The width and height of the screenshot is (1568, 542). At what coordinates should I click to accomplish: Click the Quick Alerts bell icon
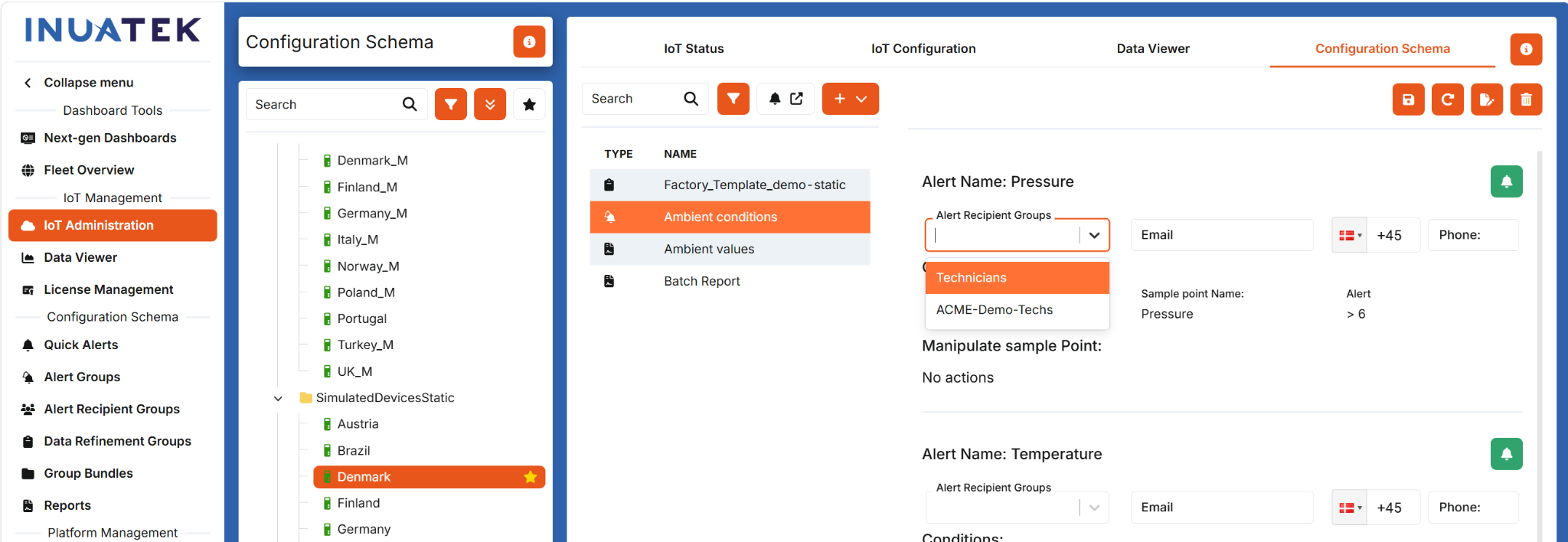(28, 344)
